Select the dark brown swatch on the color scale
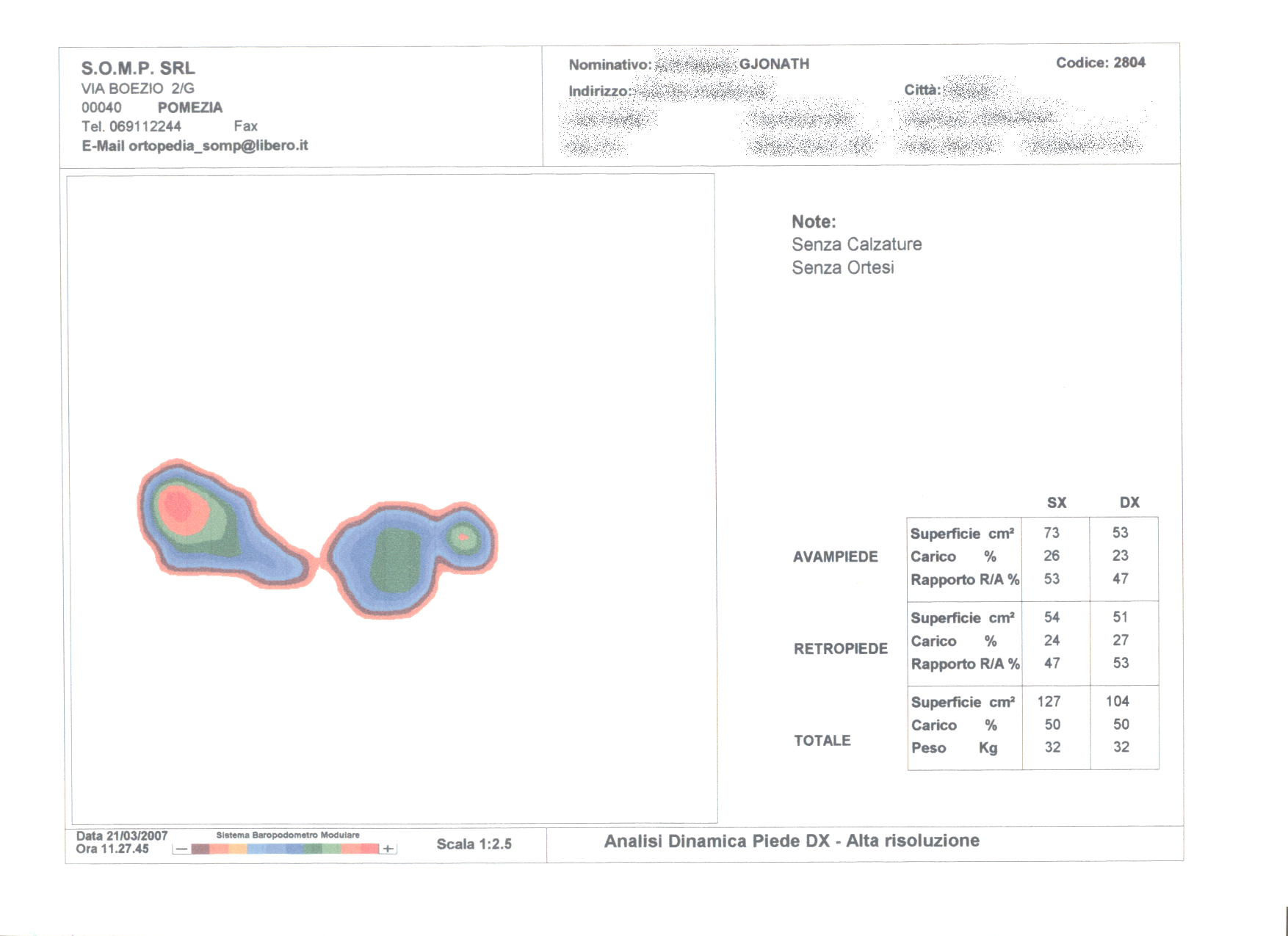The image size is (1288, 936). [x=200, y=849]
